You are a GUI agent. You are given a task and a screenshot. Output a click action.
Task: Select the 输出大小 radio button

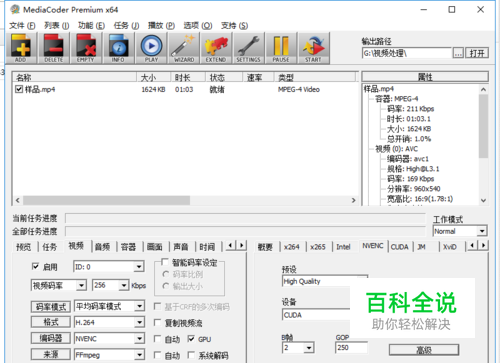[x=166, y=286]
